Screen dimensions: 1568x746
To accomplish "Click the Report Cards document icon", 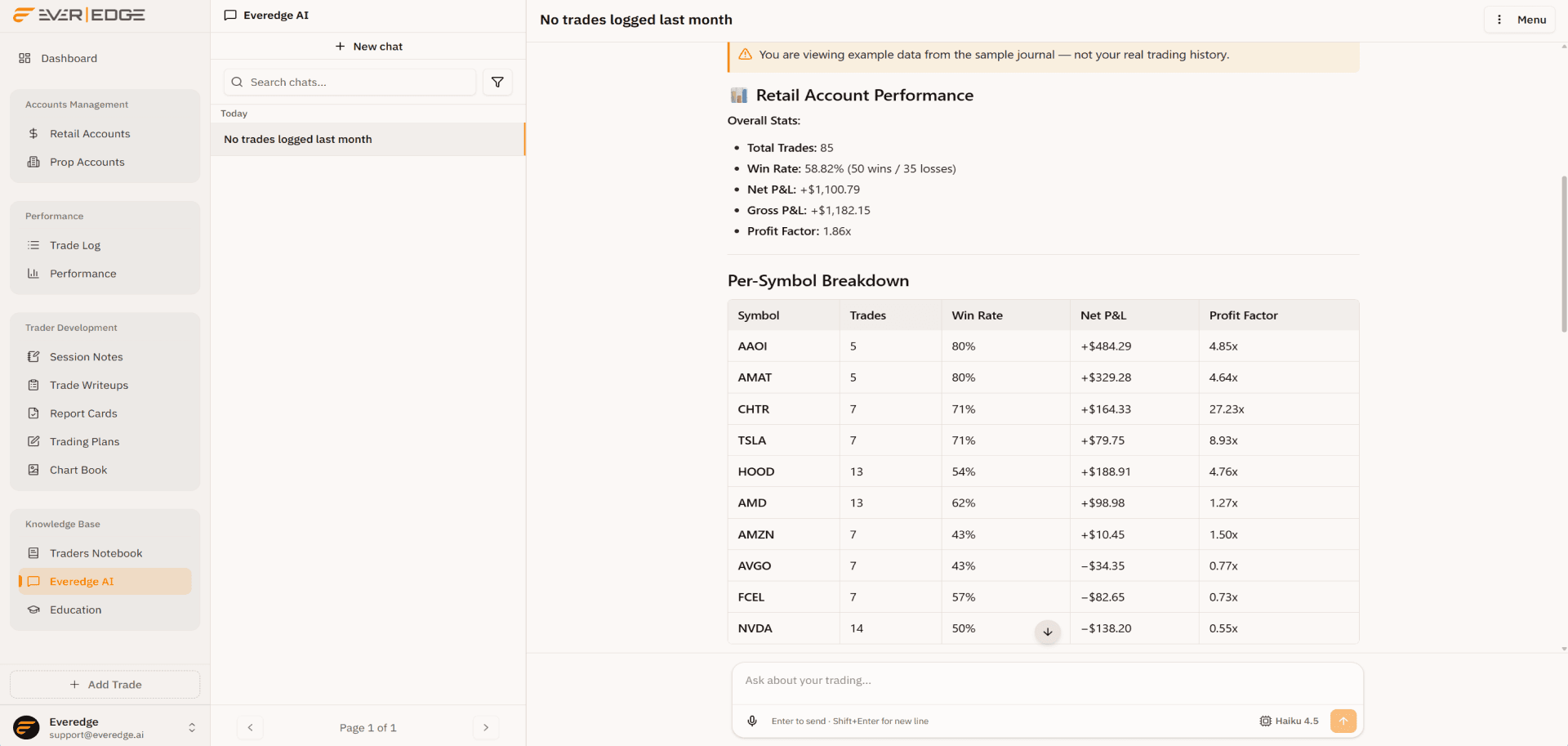I will click(x=33, y=413).
